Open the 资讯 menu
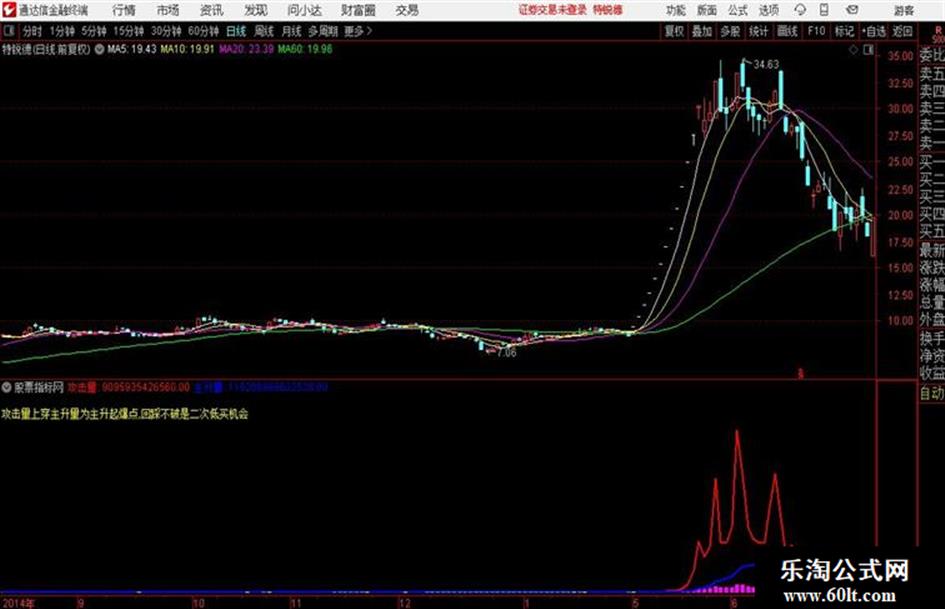945x609 pixels. tap(212, 10)
